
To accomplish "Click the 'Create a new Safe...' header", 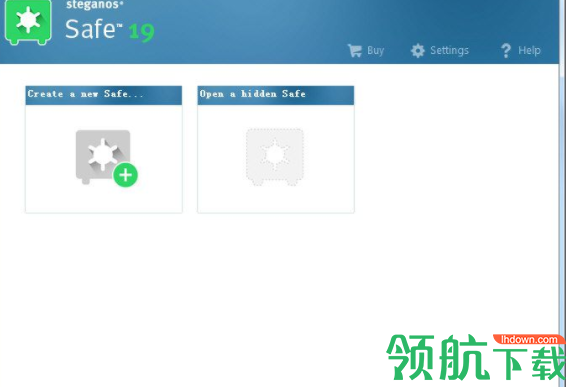I will 104,95.
